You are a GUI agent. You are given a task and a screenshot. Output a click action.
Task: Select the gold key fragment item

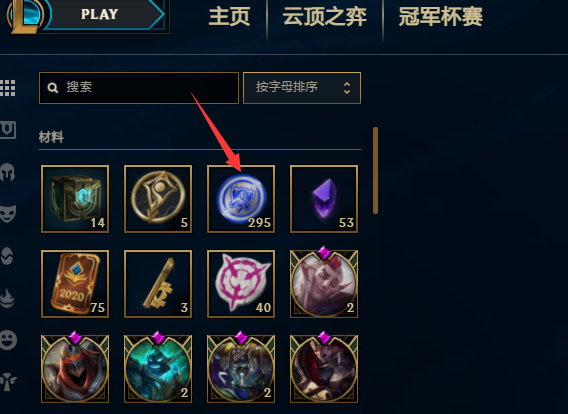[158, 284]
